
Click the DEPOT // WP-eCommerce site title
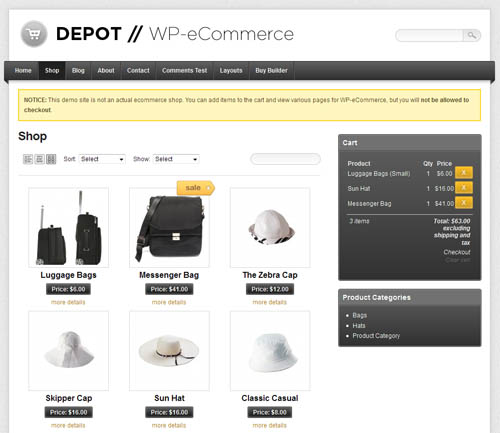pyautogui.click(x=175, y=34)
